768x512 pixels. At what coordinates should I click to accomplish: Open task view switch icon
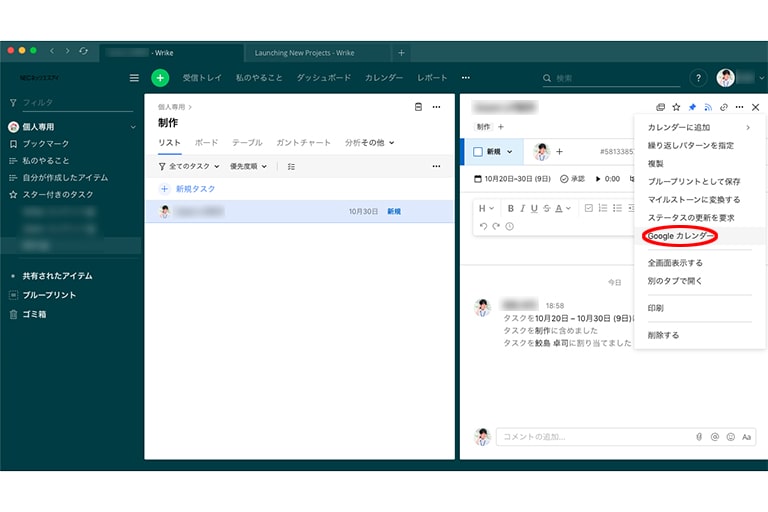click(x=660, y=107)
